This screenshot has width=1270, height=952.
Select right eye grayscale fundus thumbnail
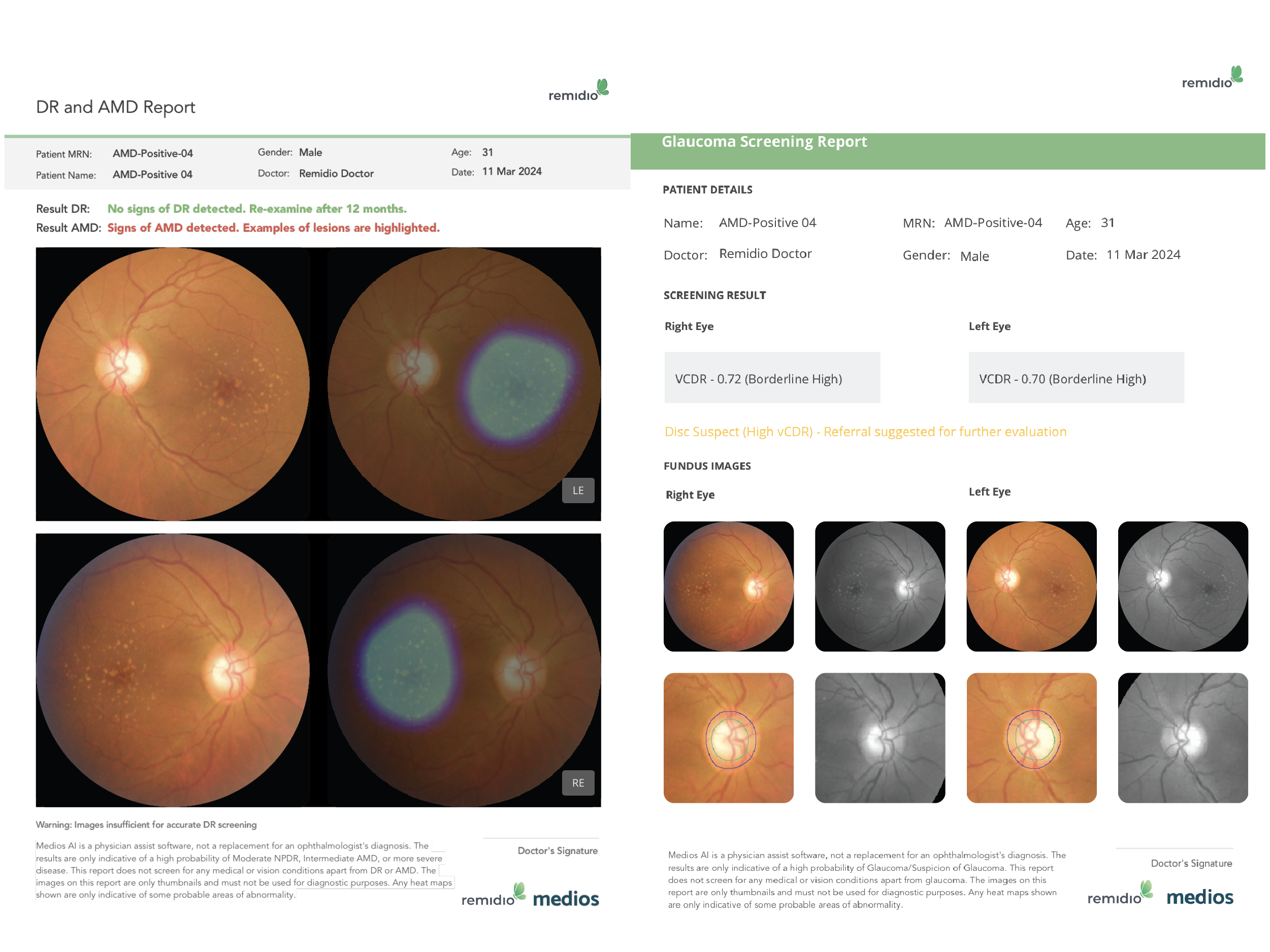point(880,586)
